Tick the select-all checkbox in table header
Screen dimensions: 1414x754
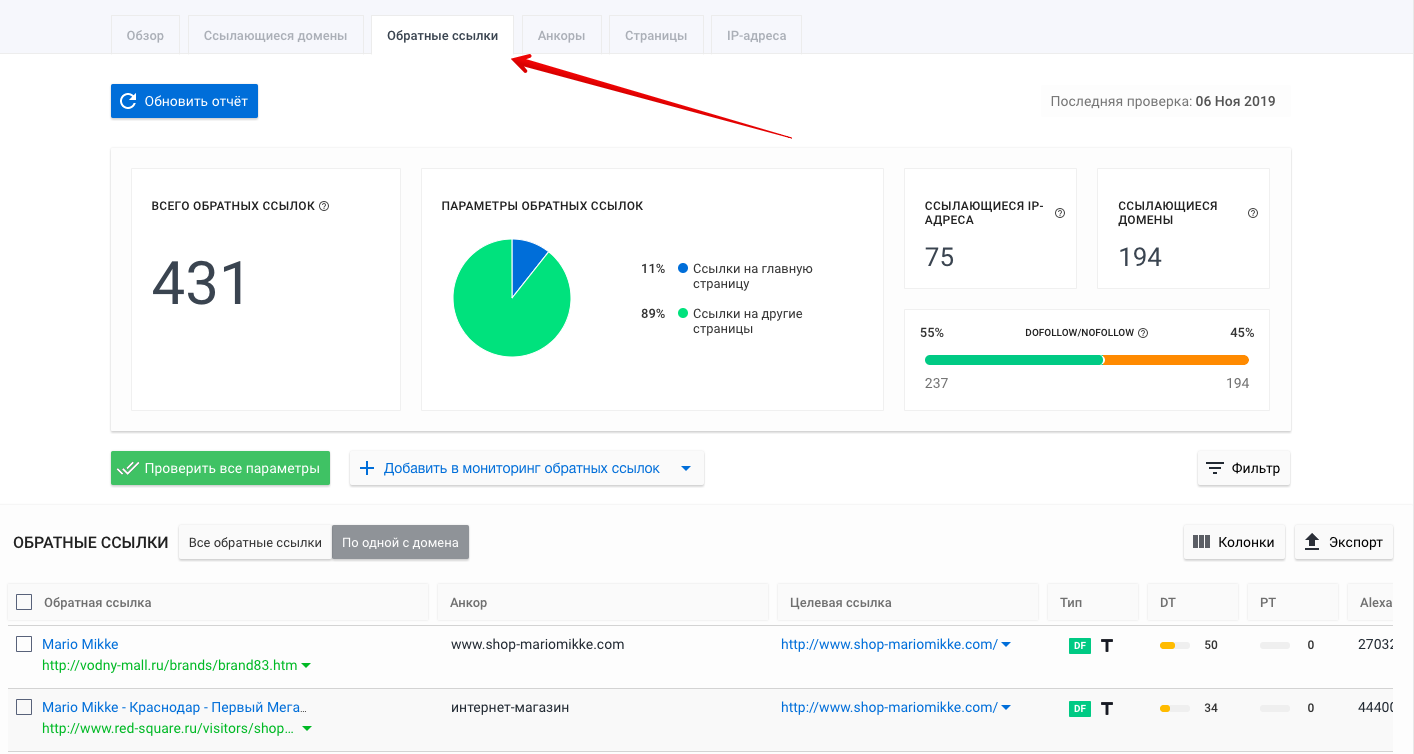click(24, 602)
